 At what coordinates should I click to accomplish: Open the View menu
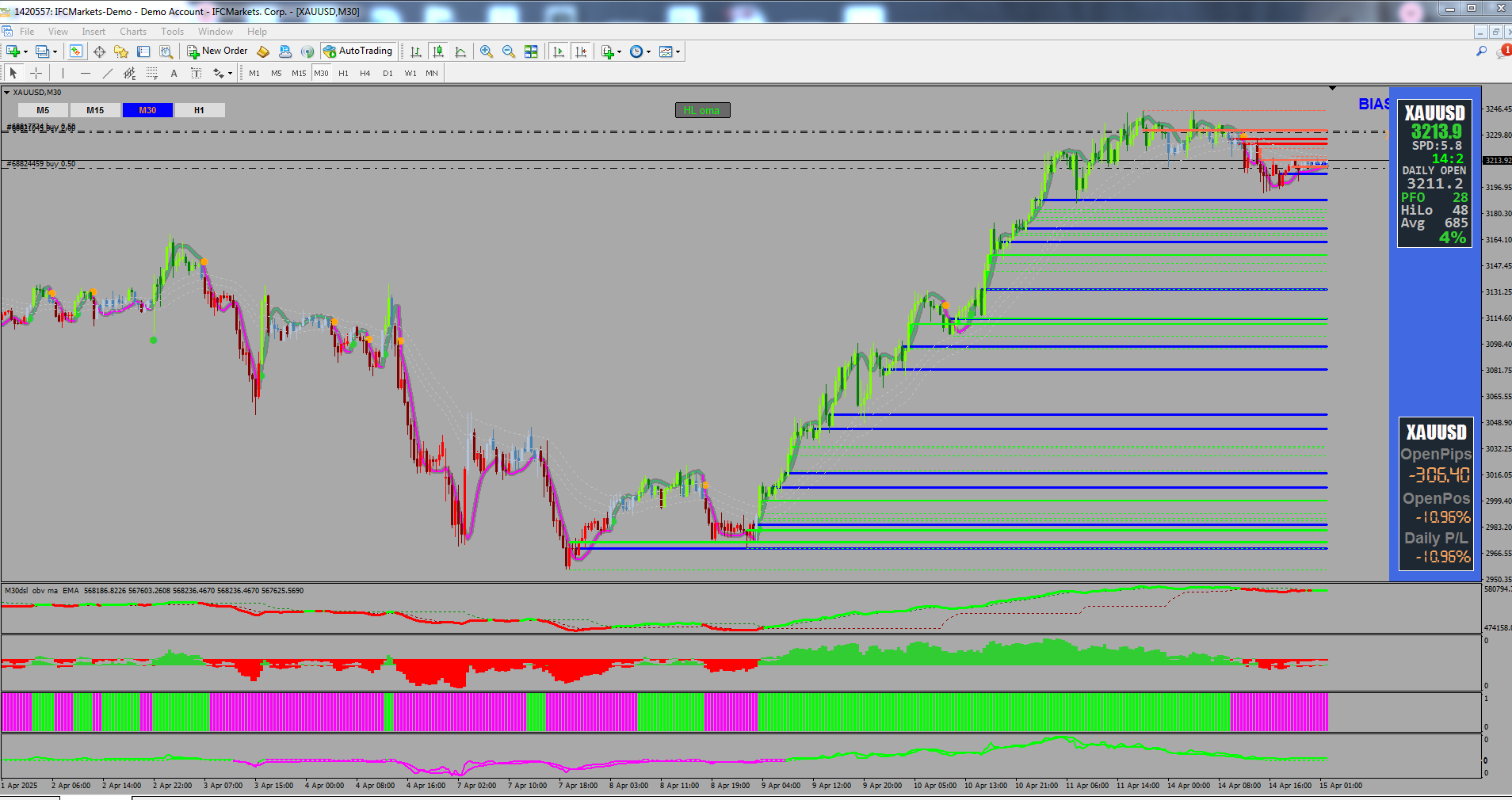(58, 32)
